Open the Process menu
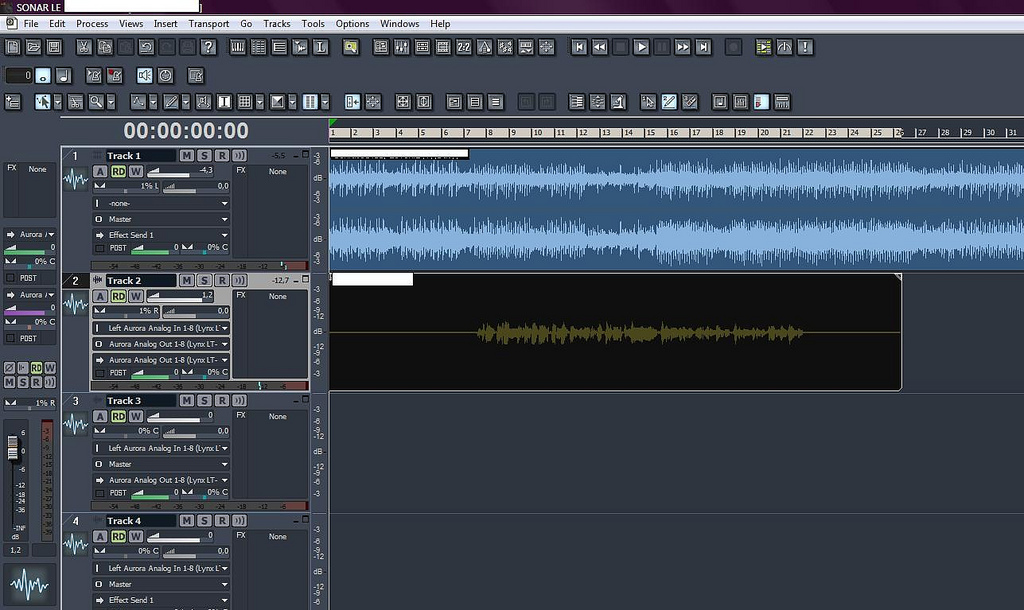 (92, 24)
